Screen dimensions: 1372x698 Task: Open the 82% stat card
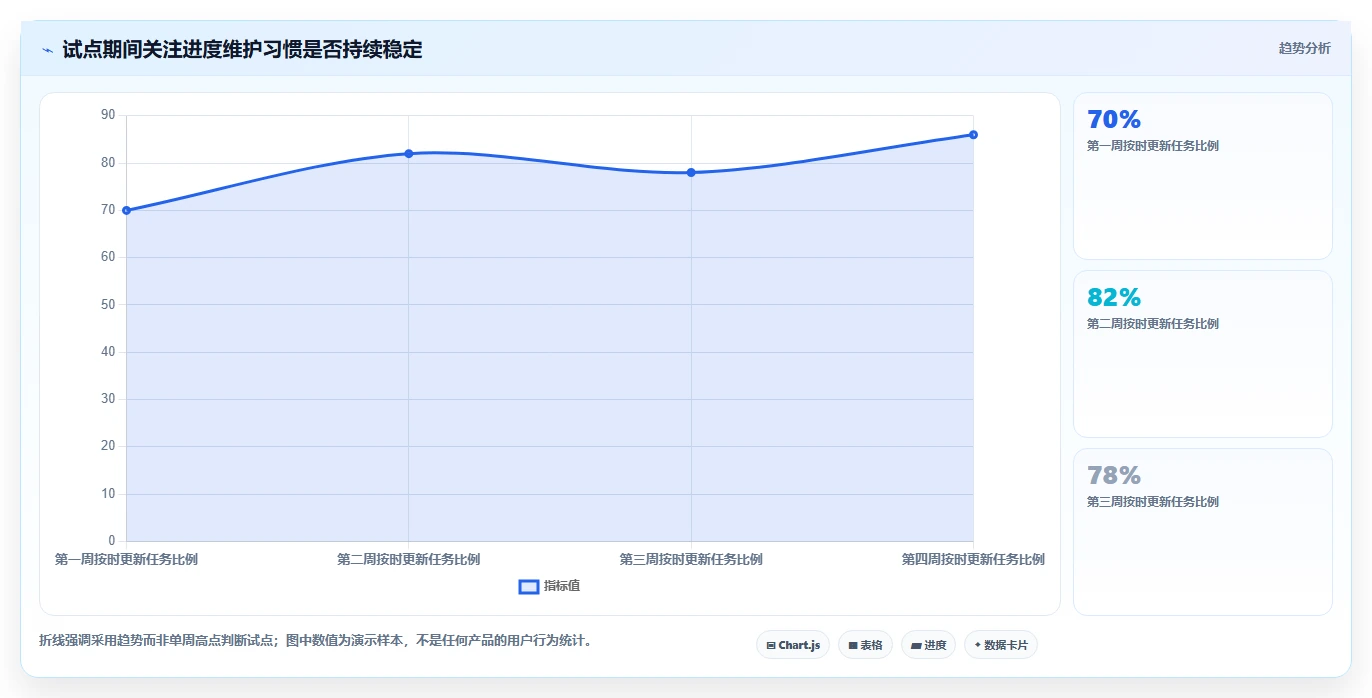coord(1203,354)
